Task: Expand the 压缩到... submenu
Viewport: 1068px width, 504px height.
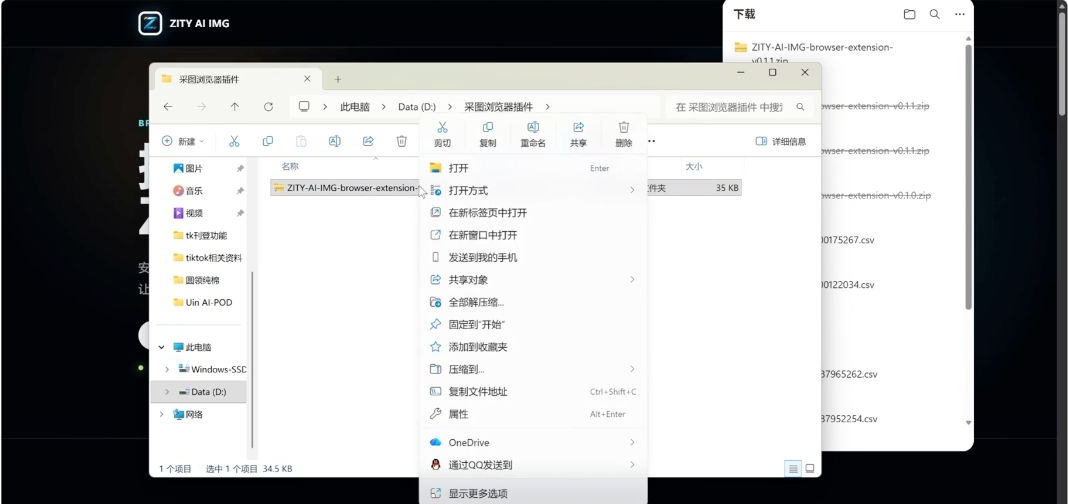Action: [632, 369]
